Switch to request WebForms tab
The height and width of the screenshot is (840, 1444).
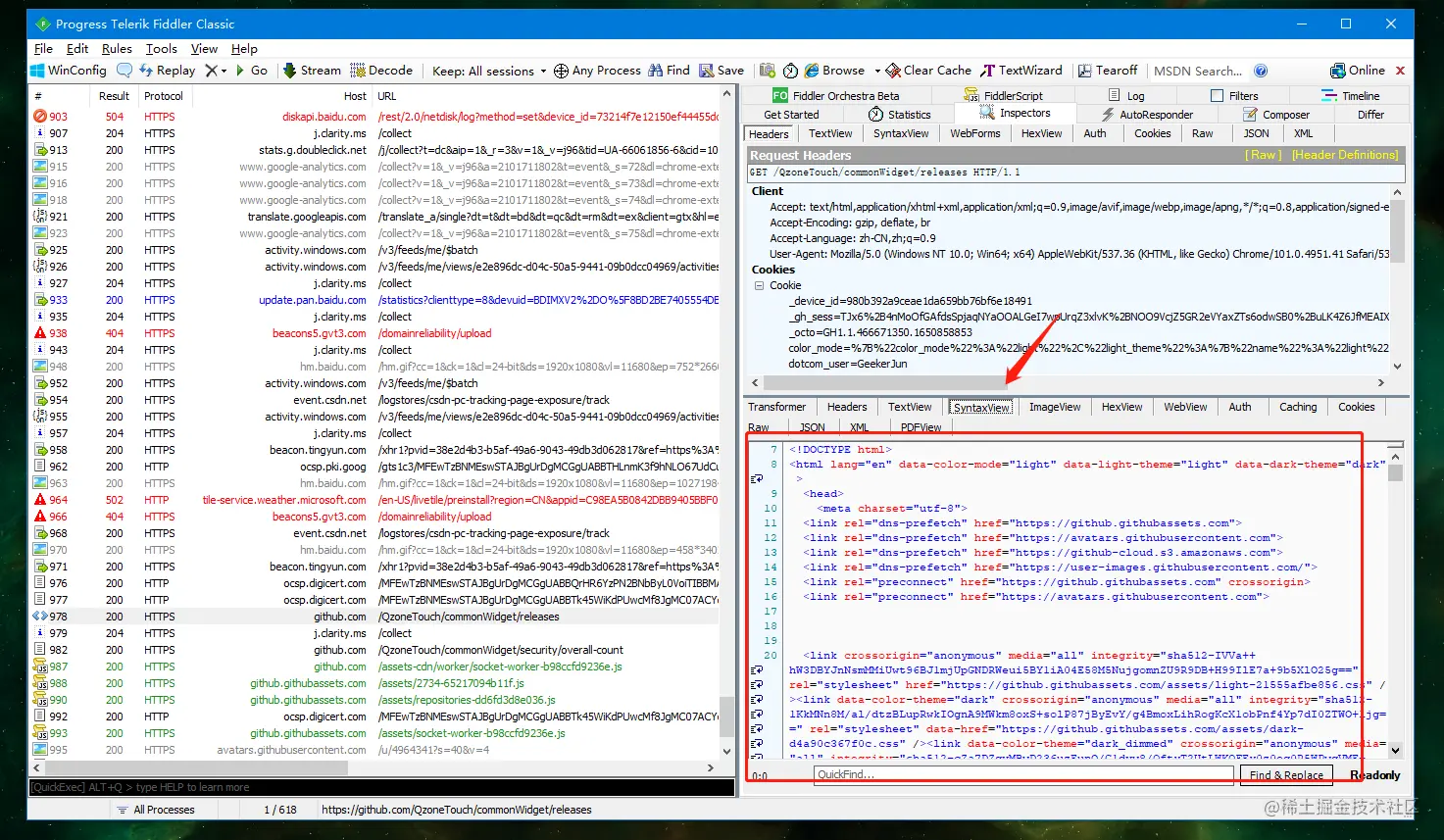(x=974, y=133)
